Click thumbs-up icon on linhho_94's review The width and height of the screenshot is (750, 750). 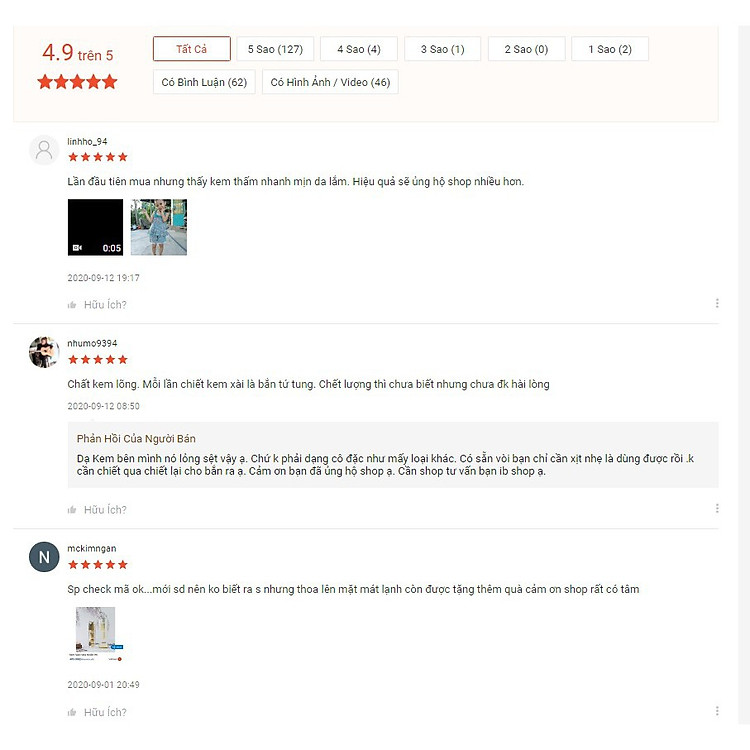pyautogui.click(x=72, y=305)
